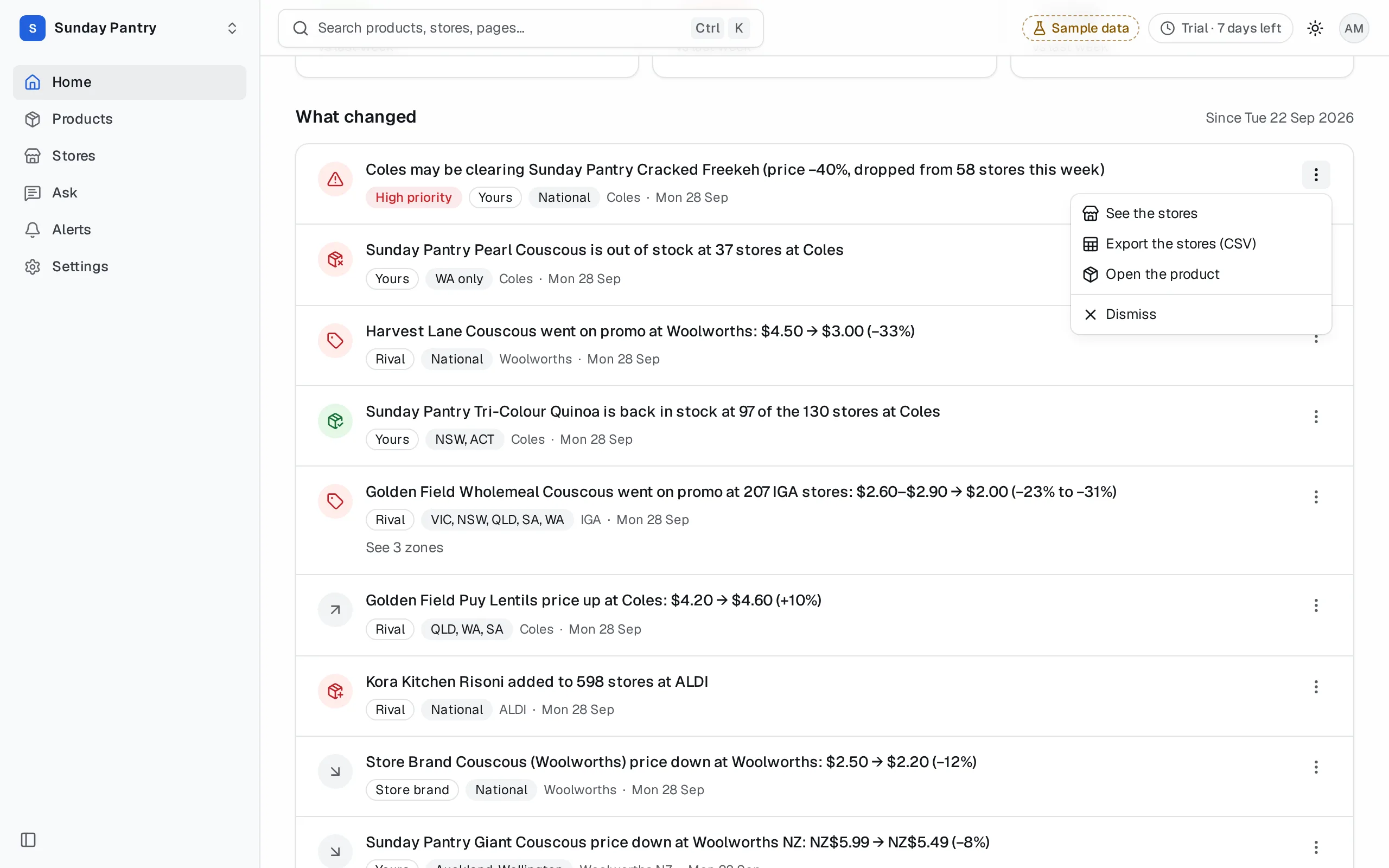Dismiss the alert via menu
Image resolution: width=1389 pixels, height=868 pixels.
pos(1201,315)
